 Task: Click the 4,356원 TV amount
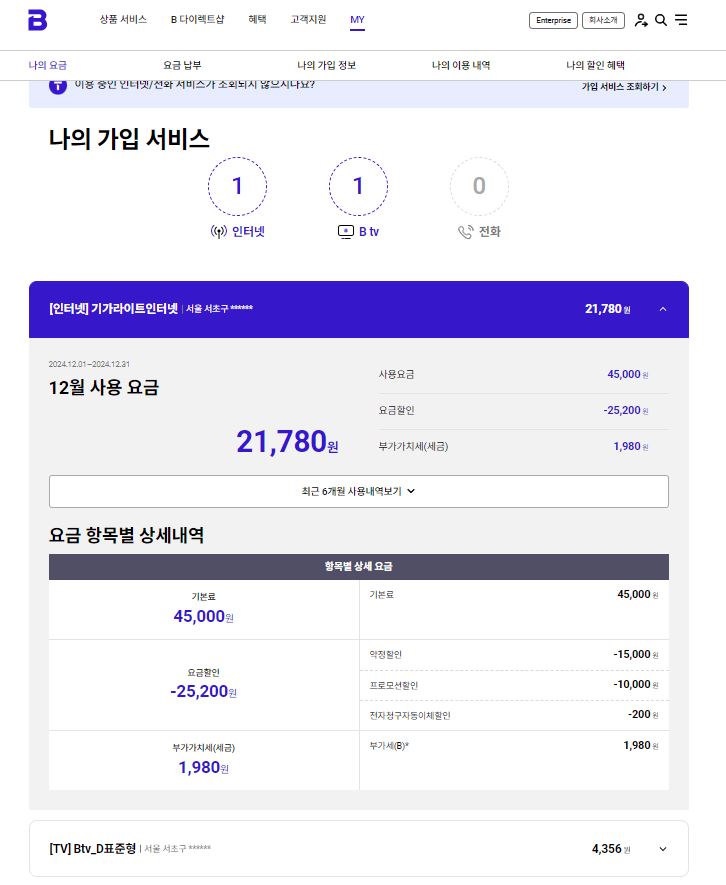[x=611, y=849]
